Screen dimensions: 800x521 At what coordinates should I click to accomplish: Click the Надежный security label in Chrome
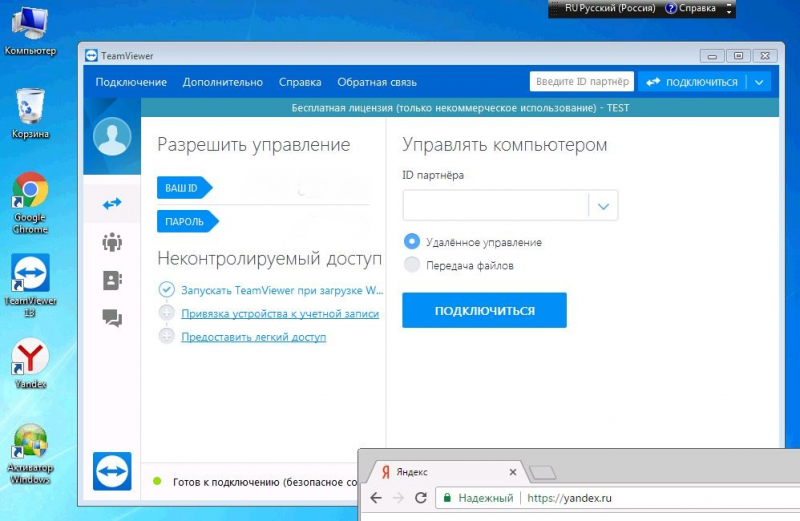(x=486, y=498)
